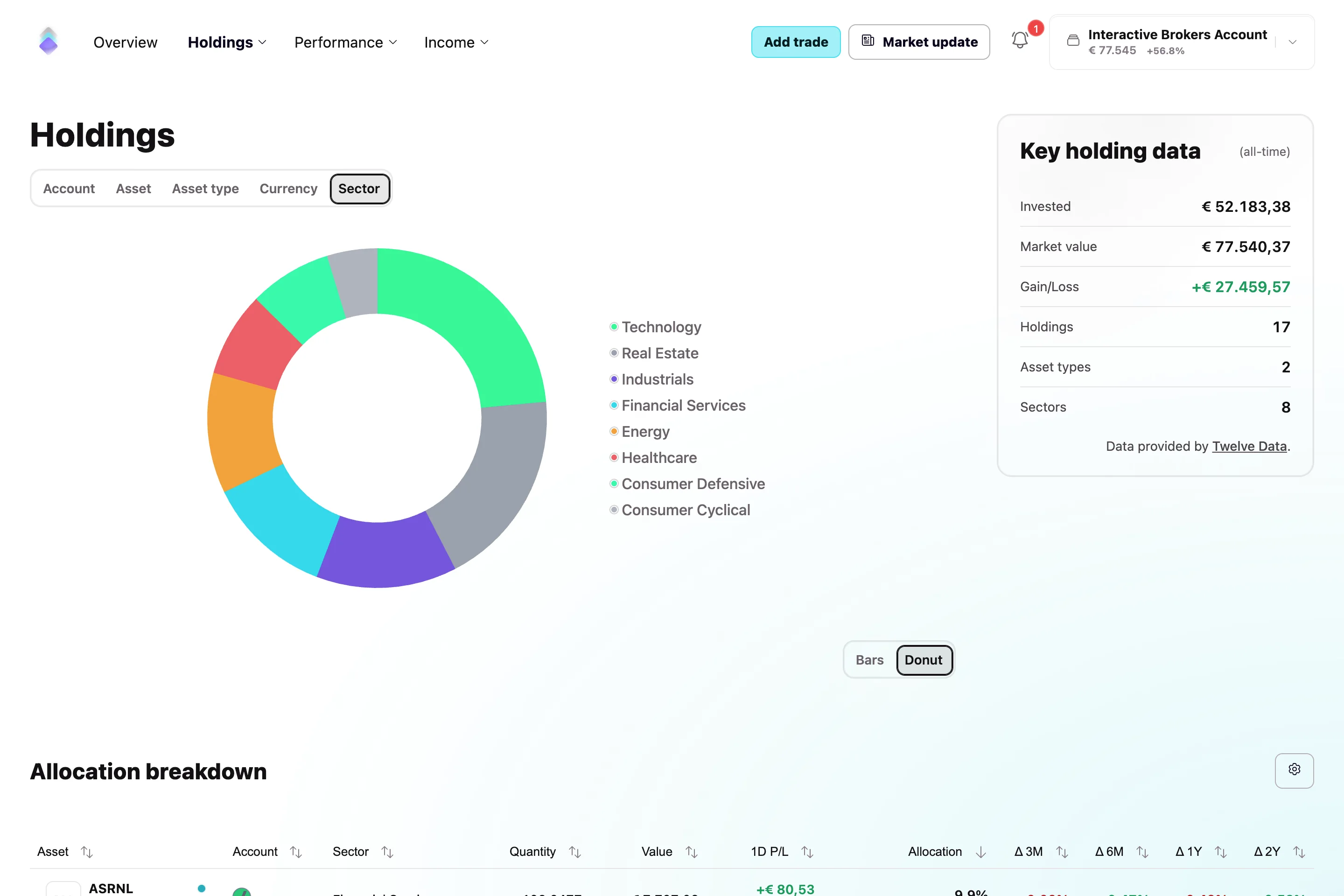Click the Market update button
This screenshot has width=1344, height=896.
click(x=919, y=42)
